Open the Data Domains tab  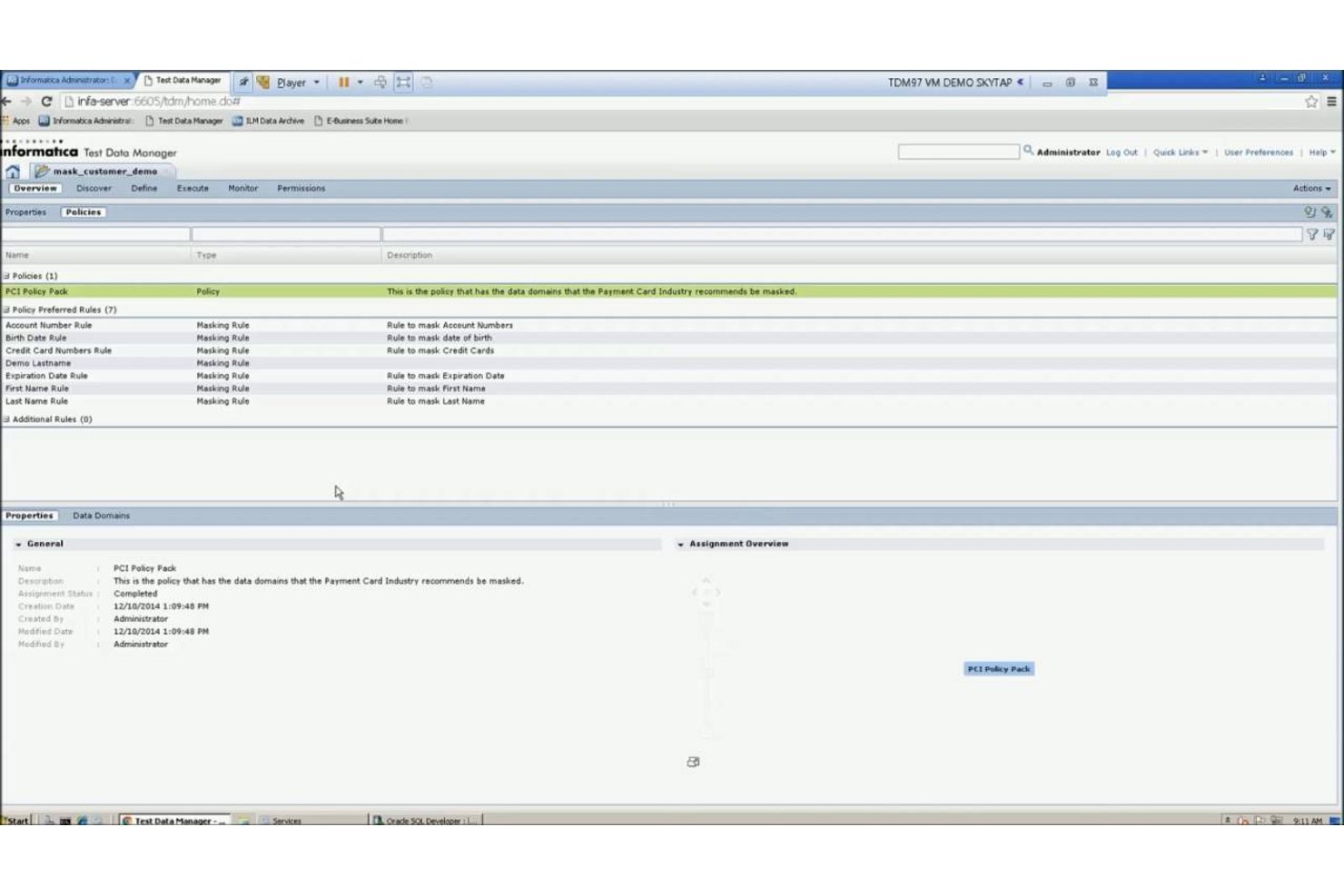(x=101, y=516)
